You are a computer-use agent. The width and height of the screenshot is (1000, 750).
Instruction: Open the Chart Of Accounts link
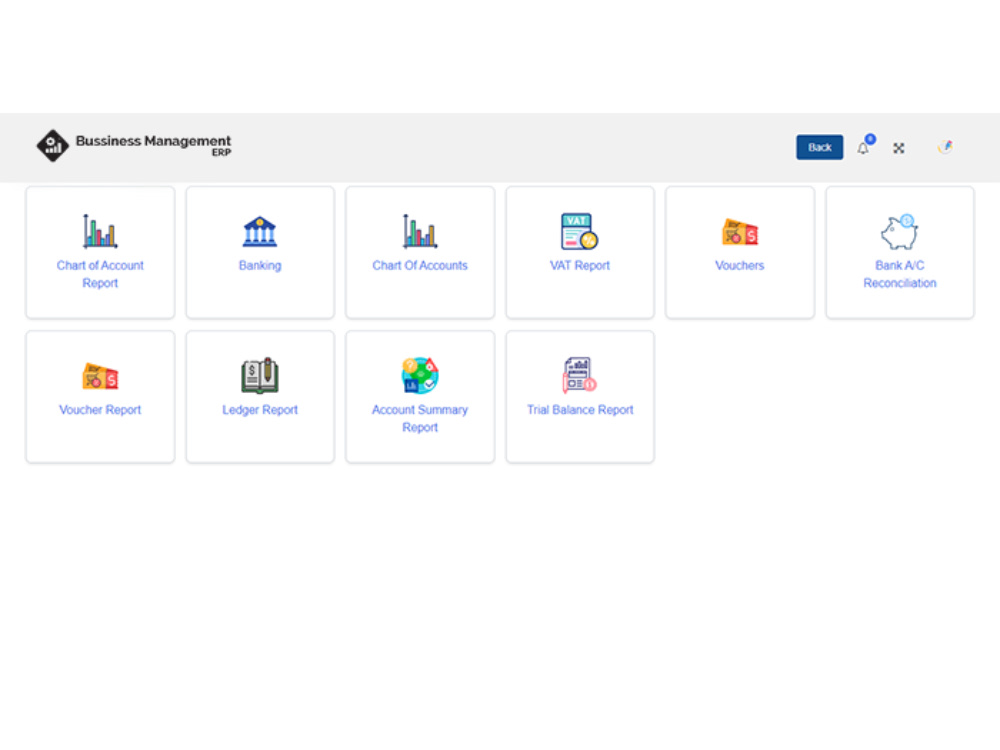tap(420, 265)
